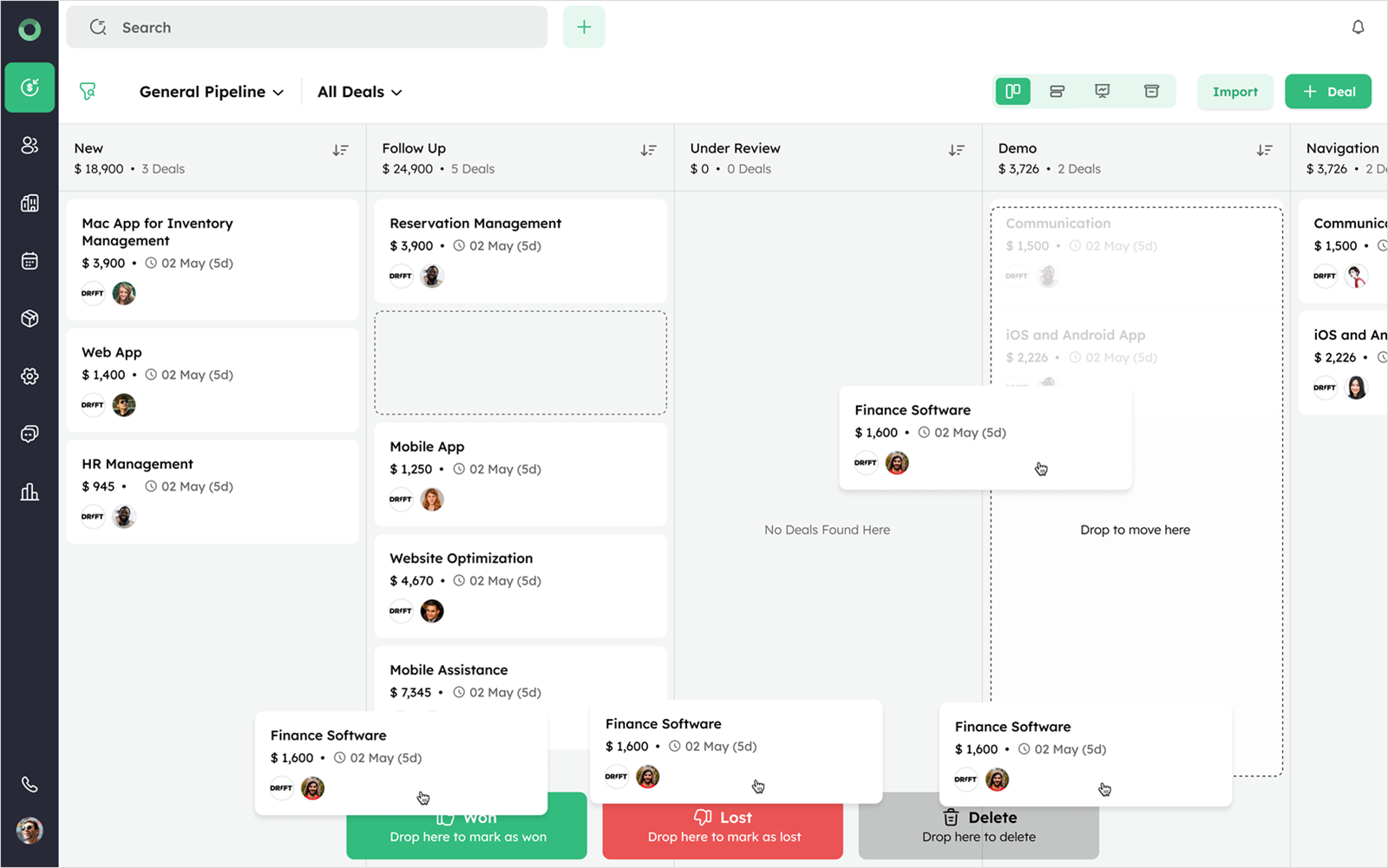The image size is (1388, 868).
Task: Open the reports bar chart icon
Action: [29, 493]
